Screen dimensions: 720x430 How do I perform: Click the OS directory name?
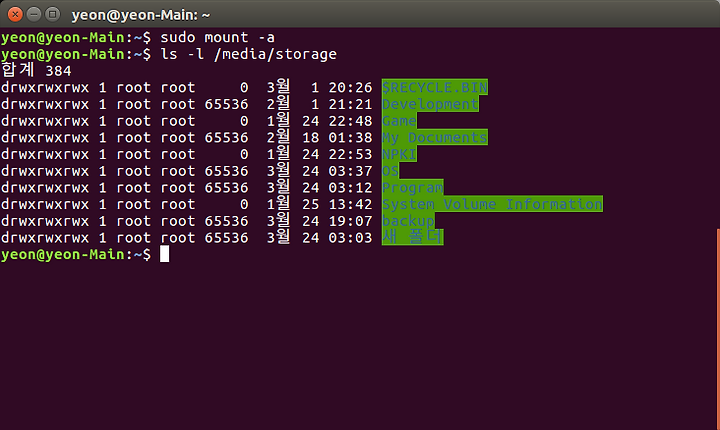390,171
